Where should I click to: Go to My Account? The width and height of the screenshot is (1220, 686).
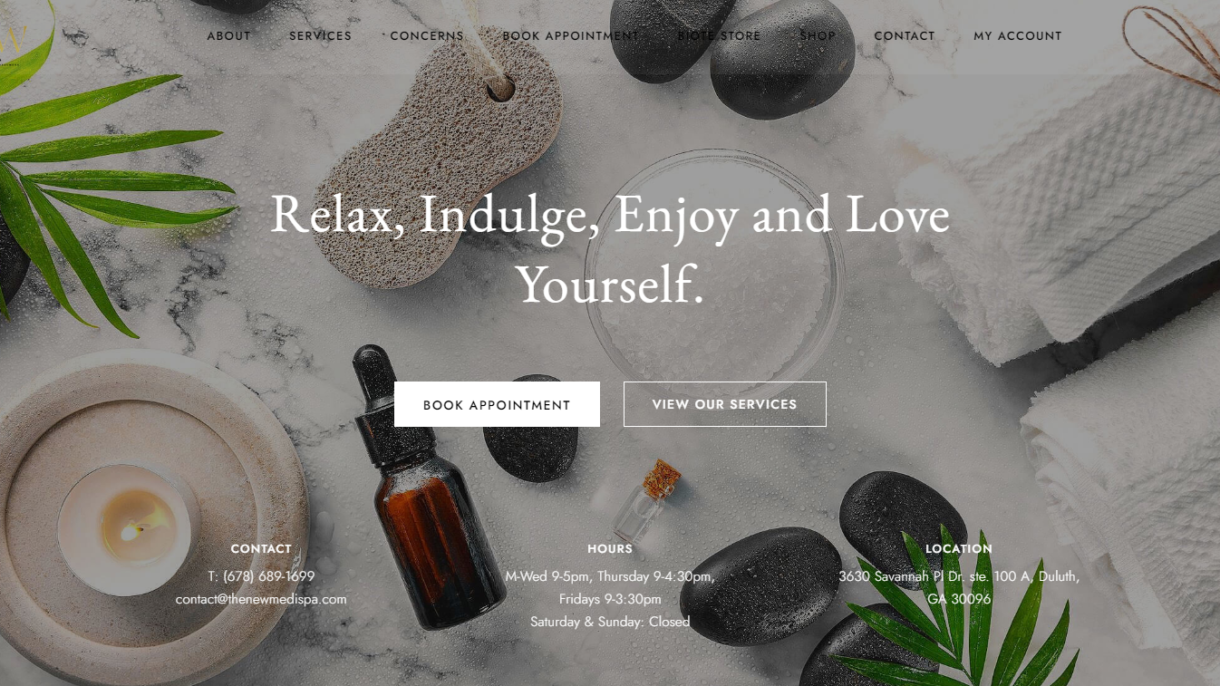coord(1017,36)
